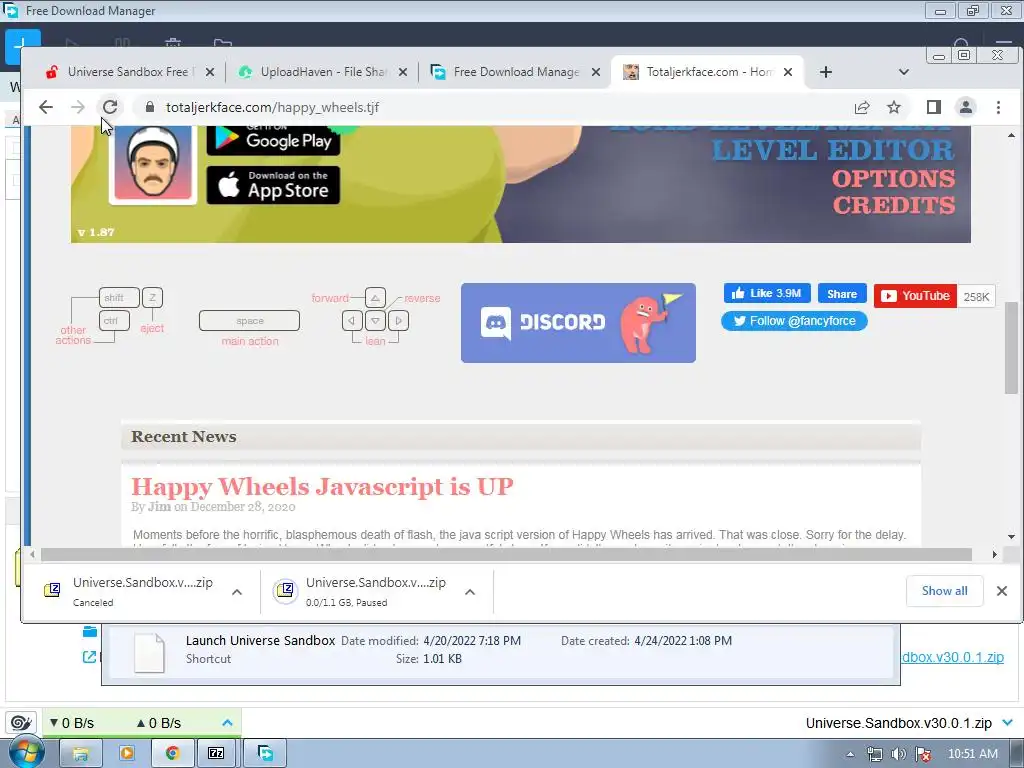The width and height of the screenshot is (1024, 768).
Task: Click Follow @fancyforce Twitter button
Action: tap(794, 321)
